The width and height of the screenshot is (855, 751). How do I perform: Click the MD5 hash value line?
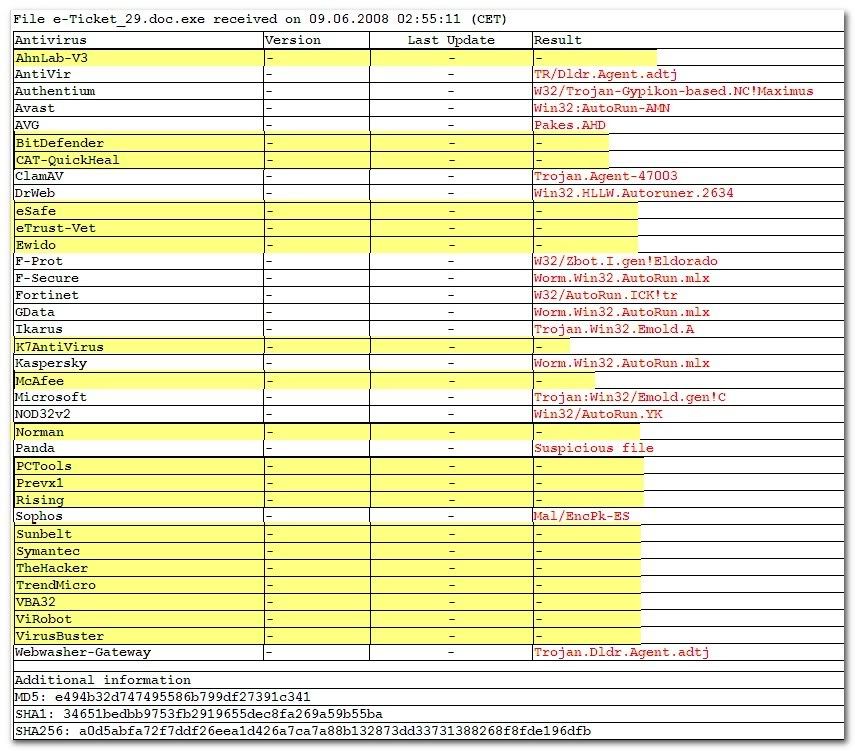click(163, 697)
